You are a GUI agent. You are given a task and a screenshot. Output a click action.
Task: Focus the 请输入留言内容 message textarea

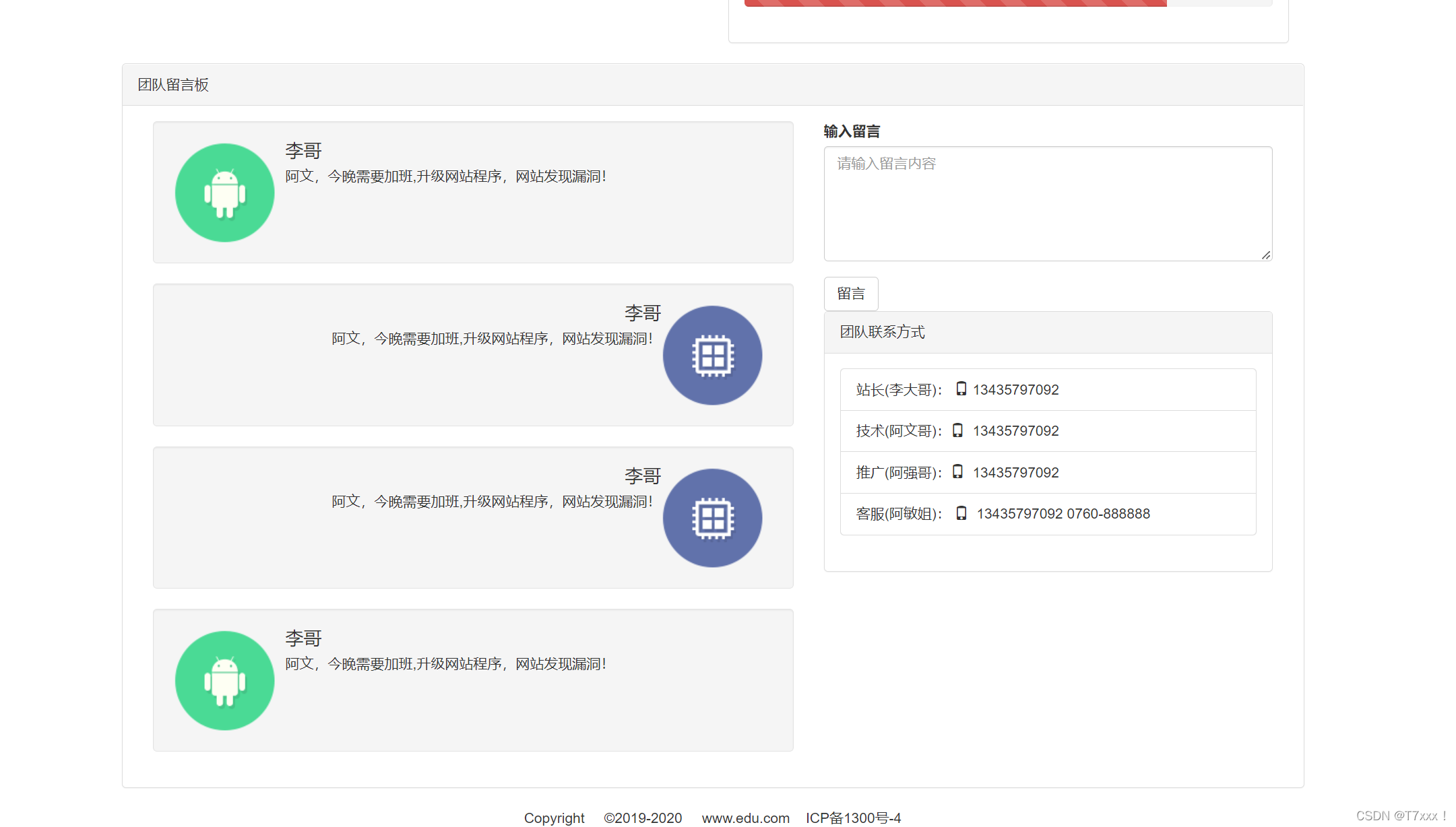pyautogui.click(x=1047, y=203)
